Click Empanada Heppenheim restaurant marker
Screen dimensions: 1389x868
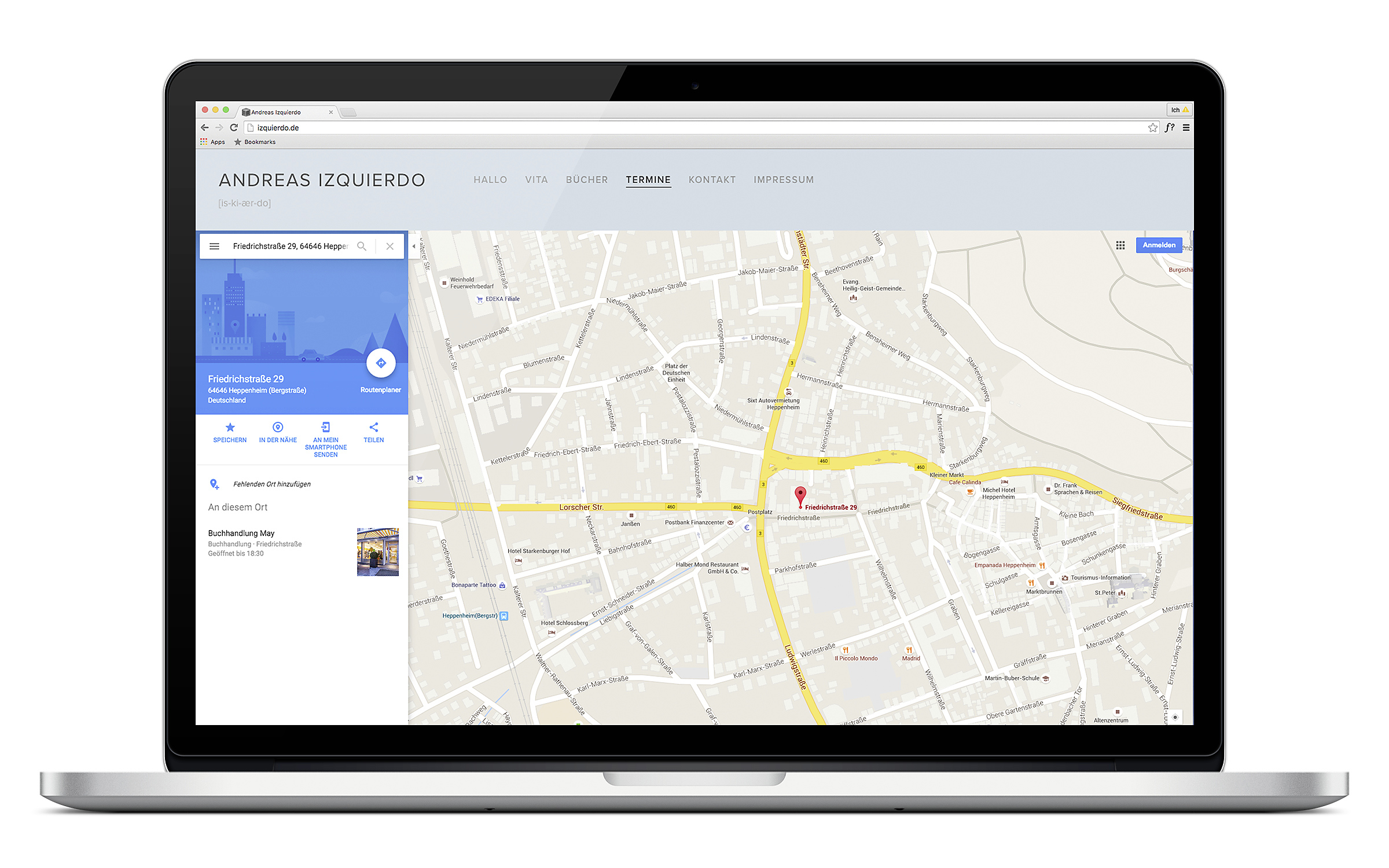tap(1042, 565)
